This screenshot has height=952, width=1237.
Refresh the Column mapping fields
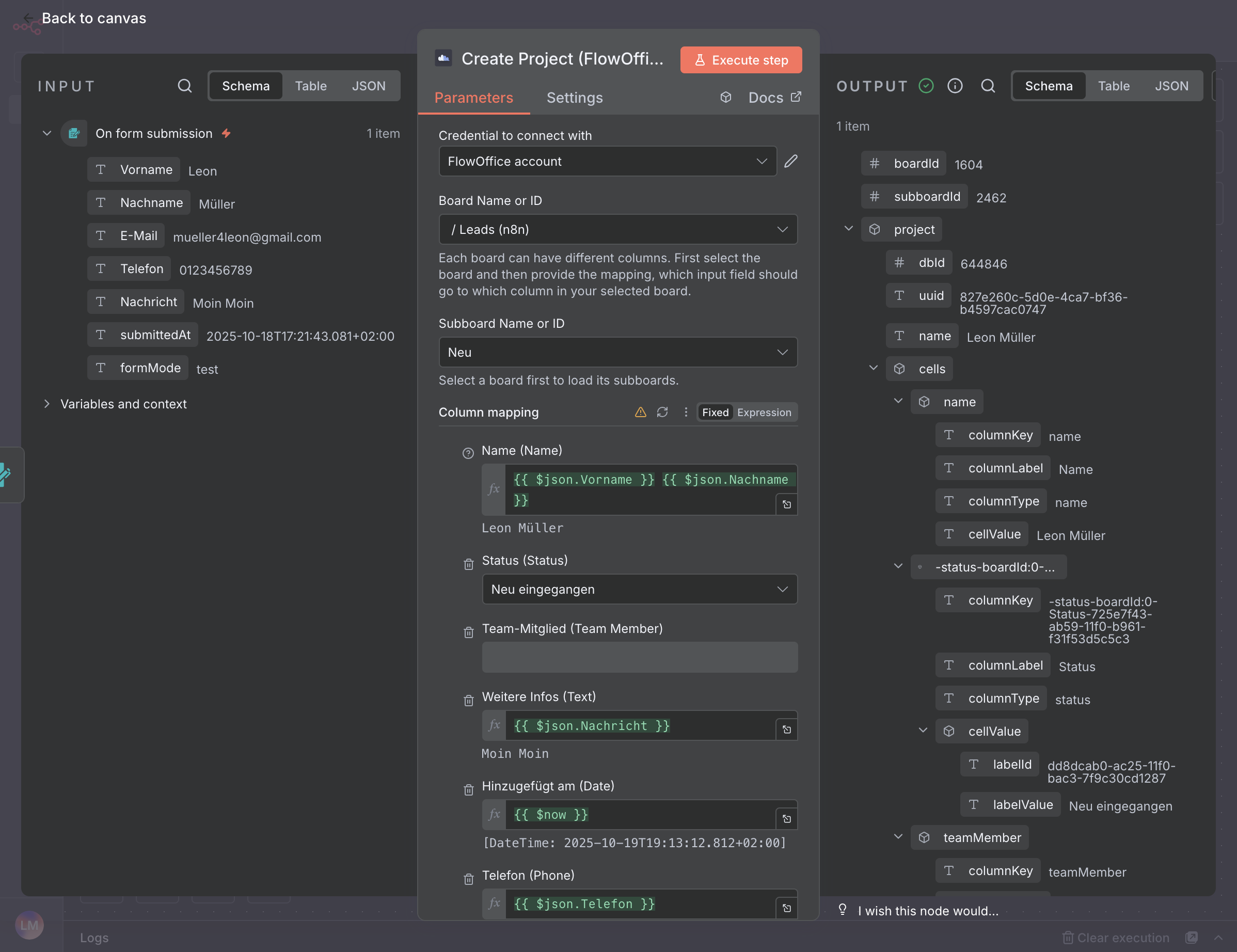[662, 412]
